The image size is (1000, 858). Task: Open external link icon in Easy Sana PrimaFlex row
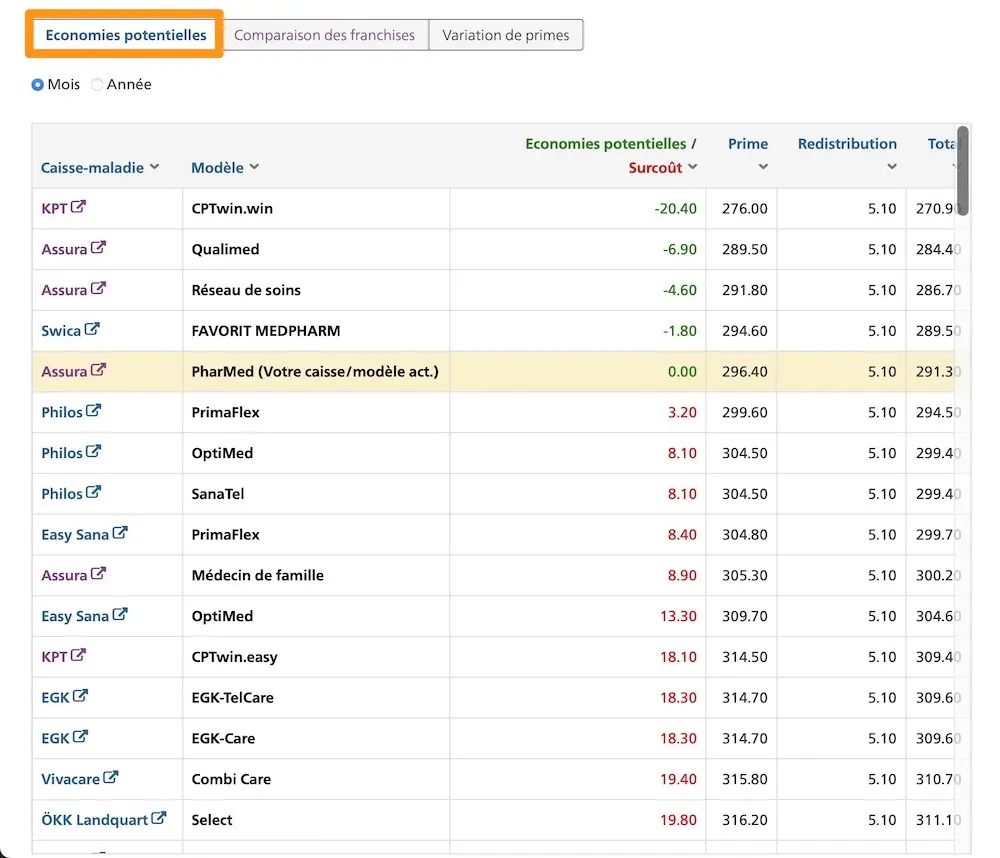[x=120, y=533]
